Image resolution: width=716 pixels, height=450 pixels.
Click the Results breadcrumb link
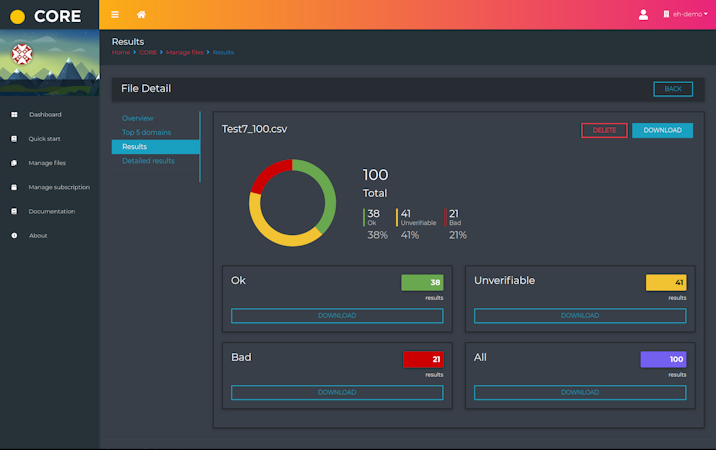coord(223,53)
